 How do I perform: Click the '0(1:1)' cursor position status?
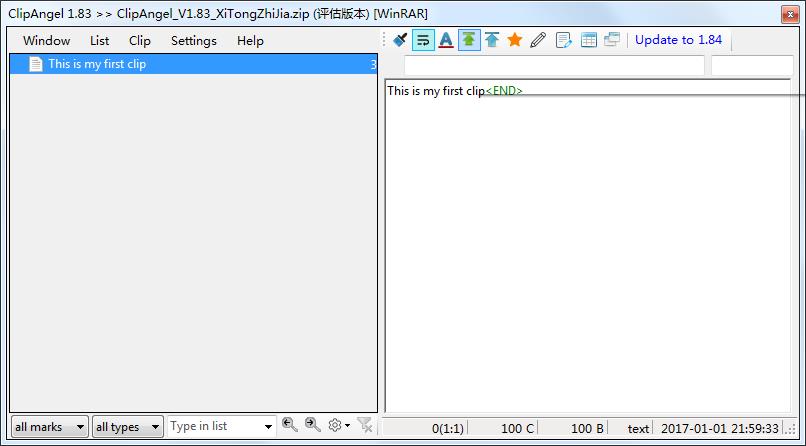pyautogui.click(x=447, y=429)
